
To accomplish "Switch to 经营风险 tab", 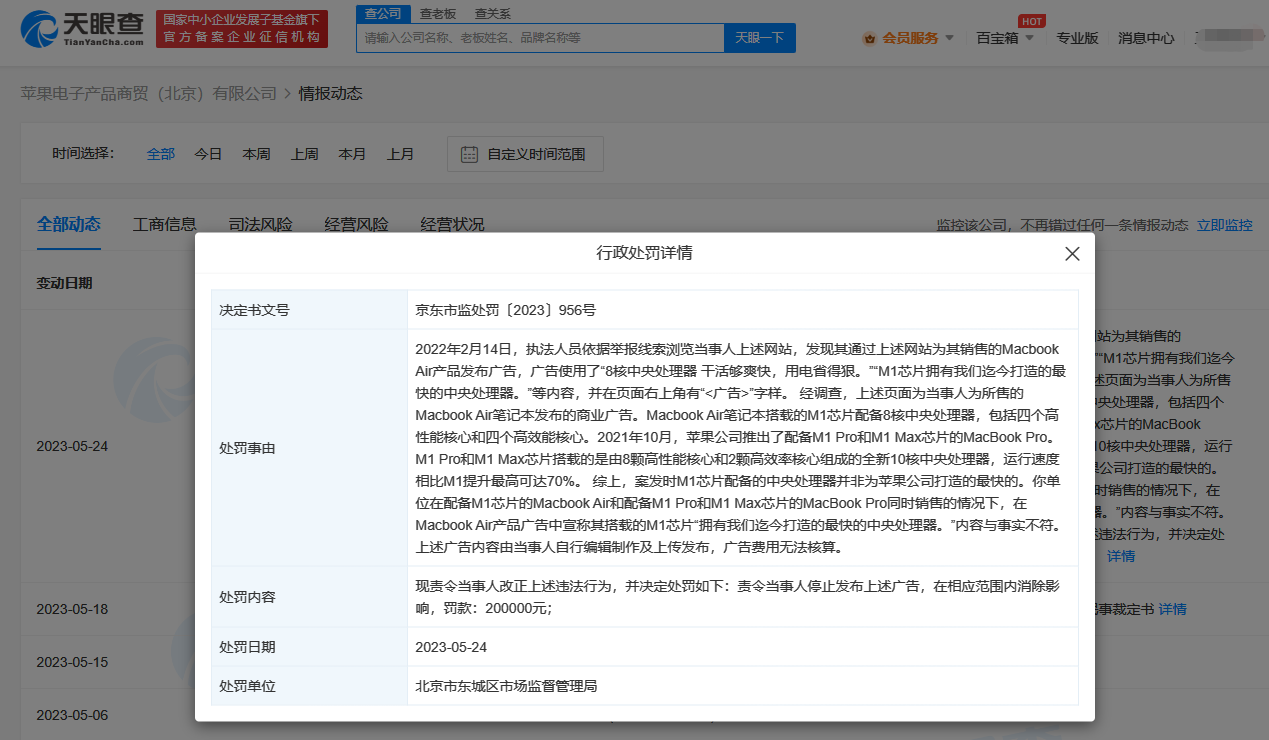I will pyautogui.click(x=356, y=224).
